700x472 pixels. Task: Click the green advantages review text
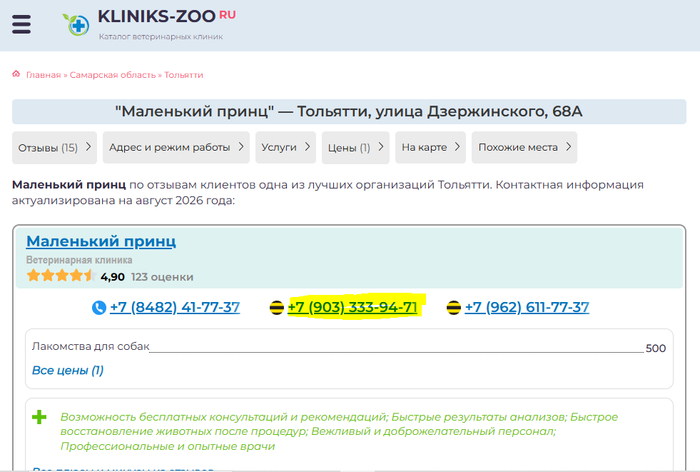[x=339, y=431]
